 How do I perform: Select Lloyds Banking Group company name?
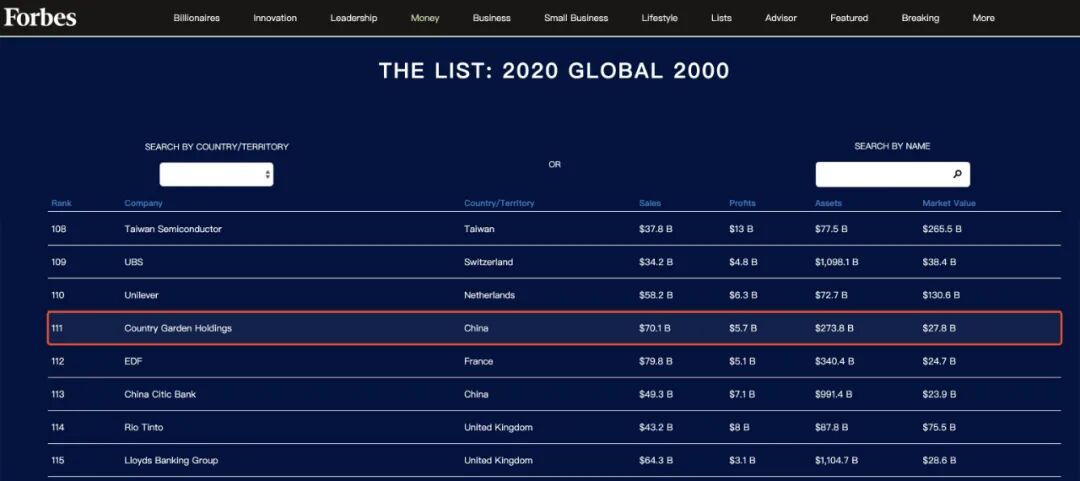pos(171,460)
